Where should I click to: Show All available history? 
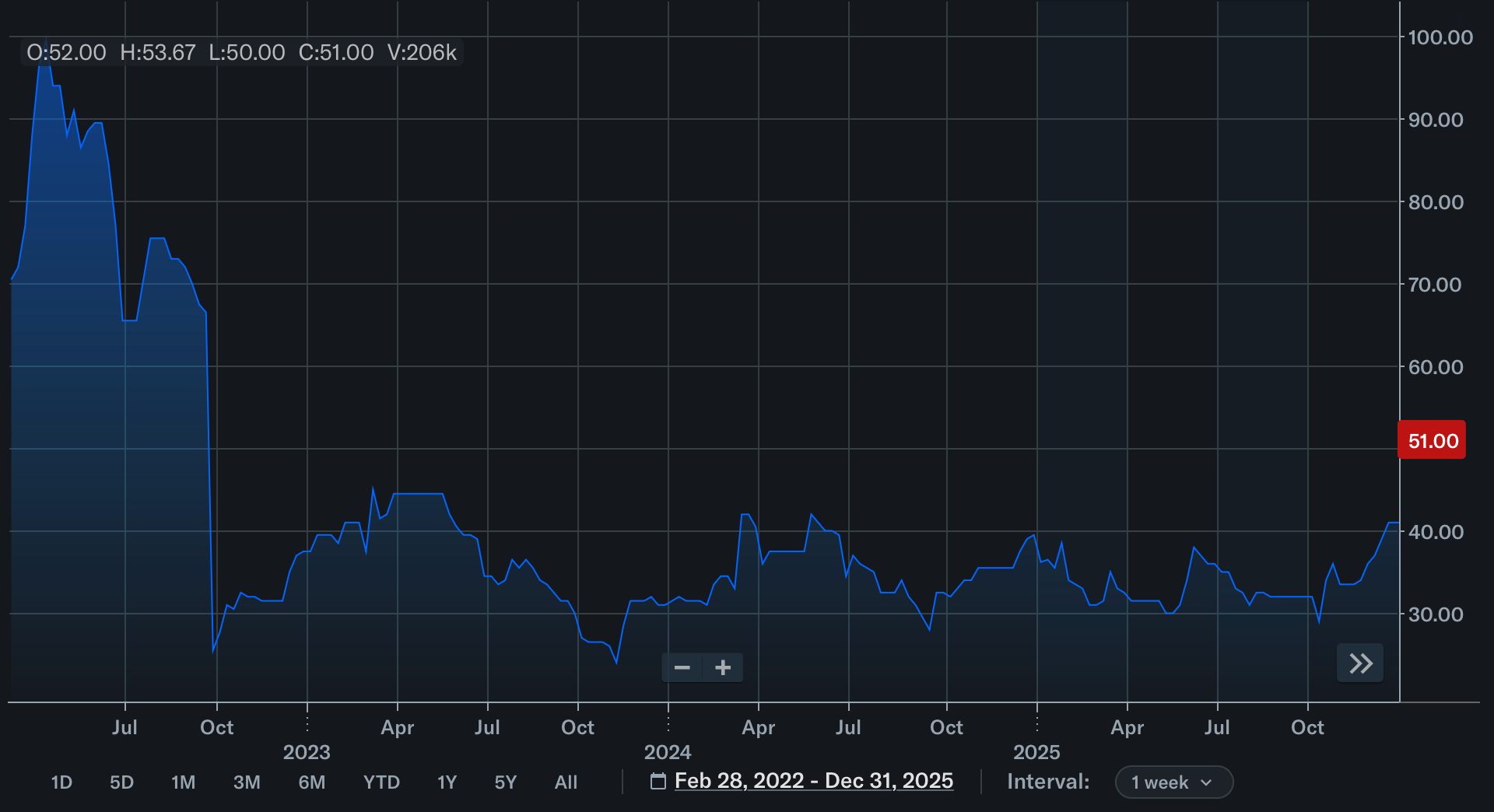point(566,782)
